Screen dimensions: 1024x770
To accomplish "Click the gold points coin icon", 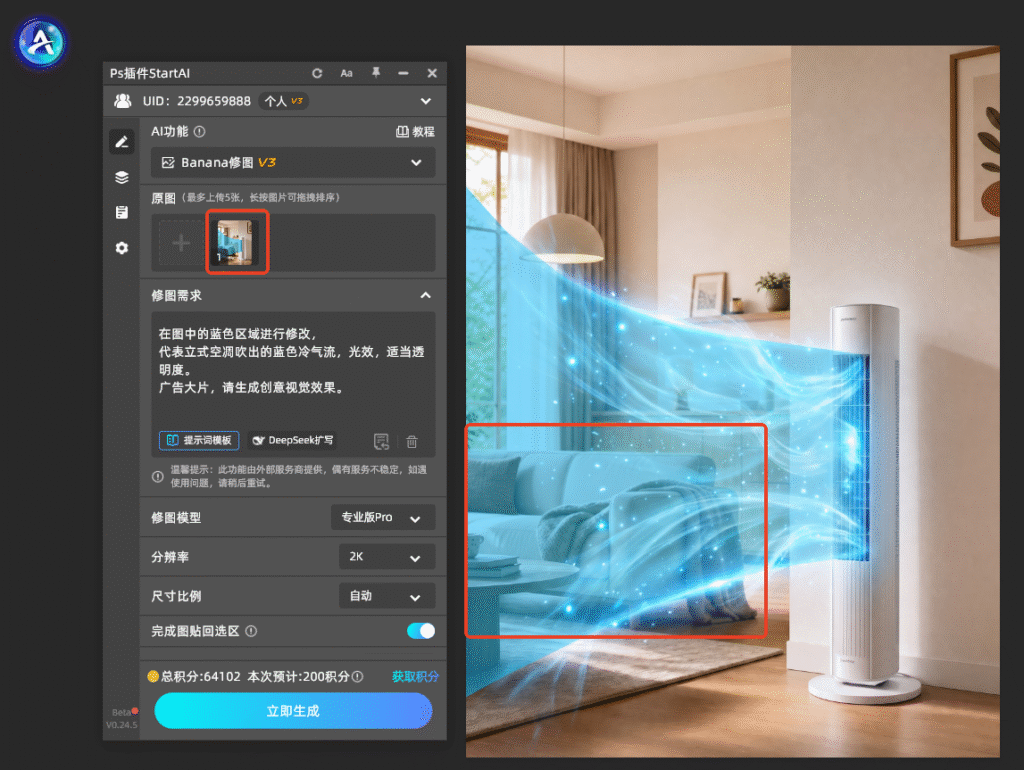I will pos(153,677).
